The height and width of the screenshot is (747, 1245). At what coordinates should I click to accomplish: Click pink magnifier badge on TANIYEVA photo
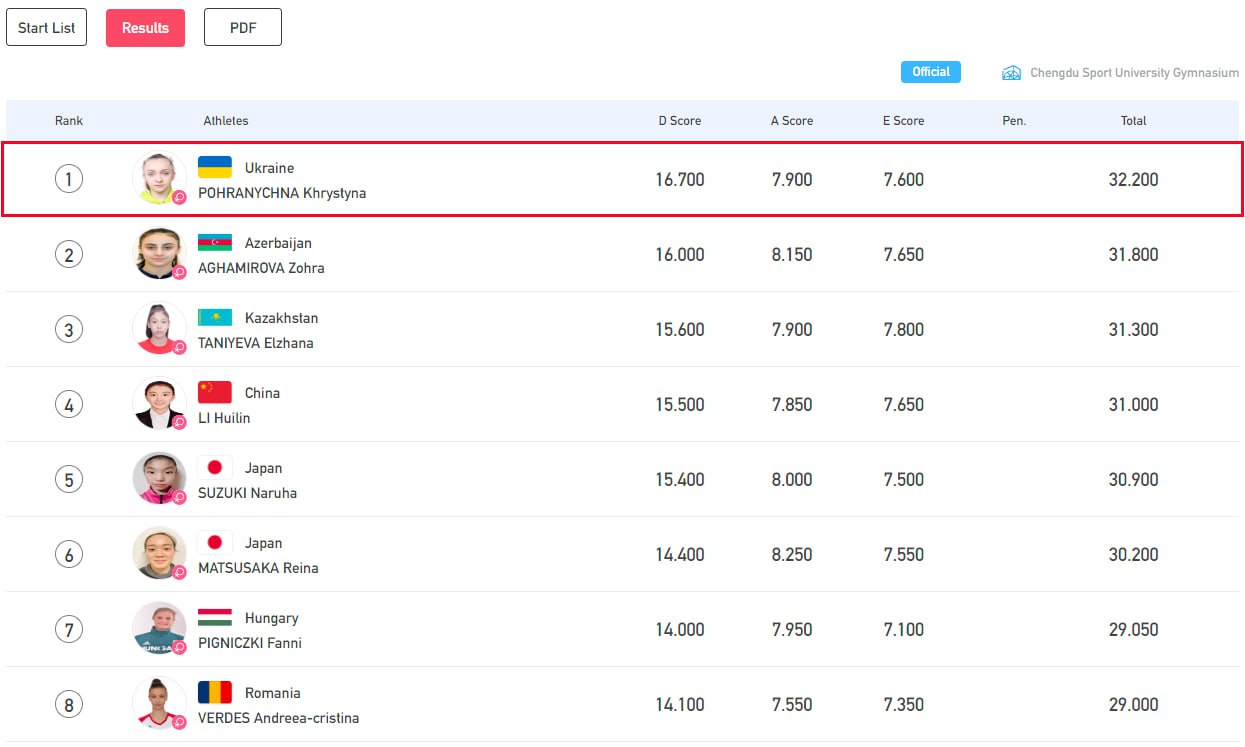click(x=180, y=347)
